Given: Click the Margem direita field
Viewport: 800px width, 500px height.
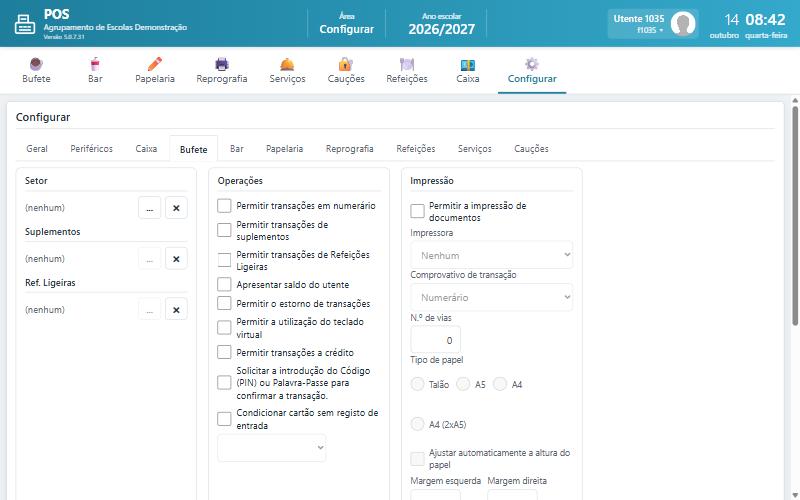Looking at the screenshot, I should [512, 494].
